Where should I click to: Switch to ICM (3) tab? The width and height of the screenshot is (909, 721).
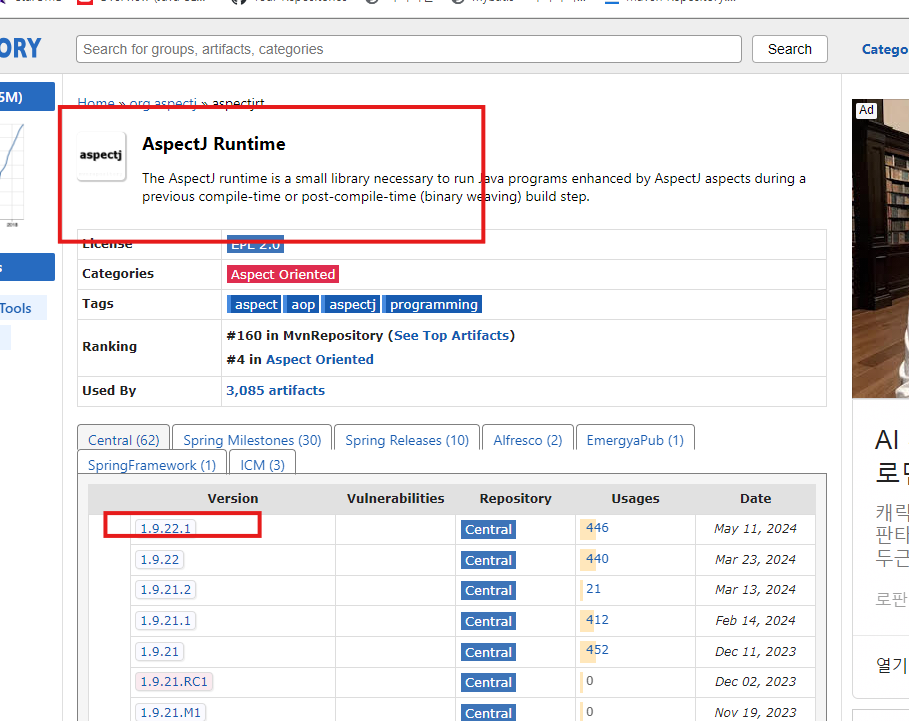click(x=263, y=465)
